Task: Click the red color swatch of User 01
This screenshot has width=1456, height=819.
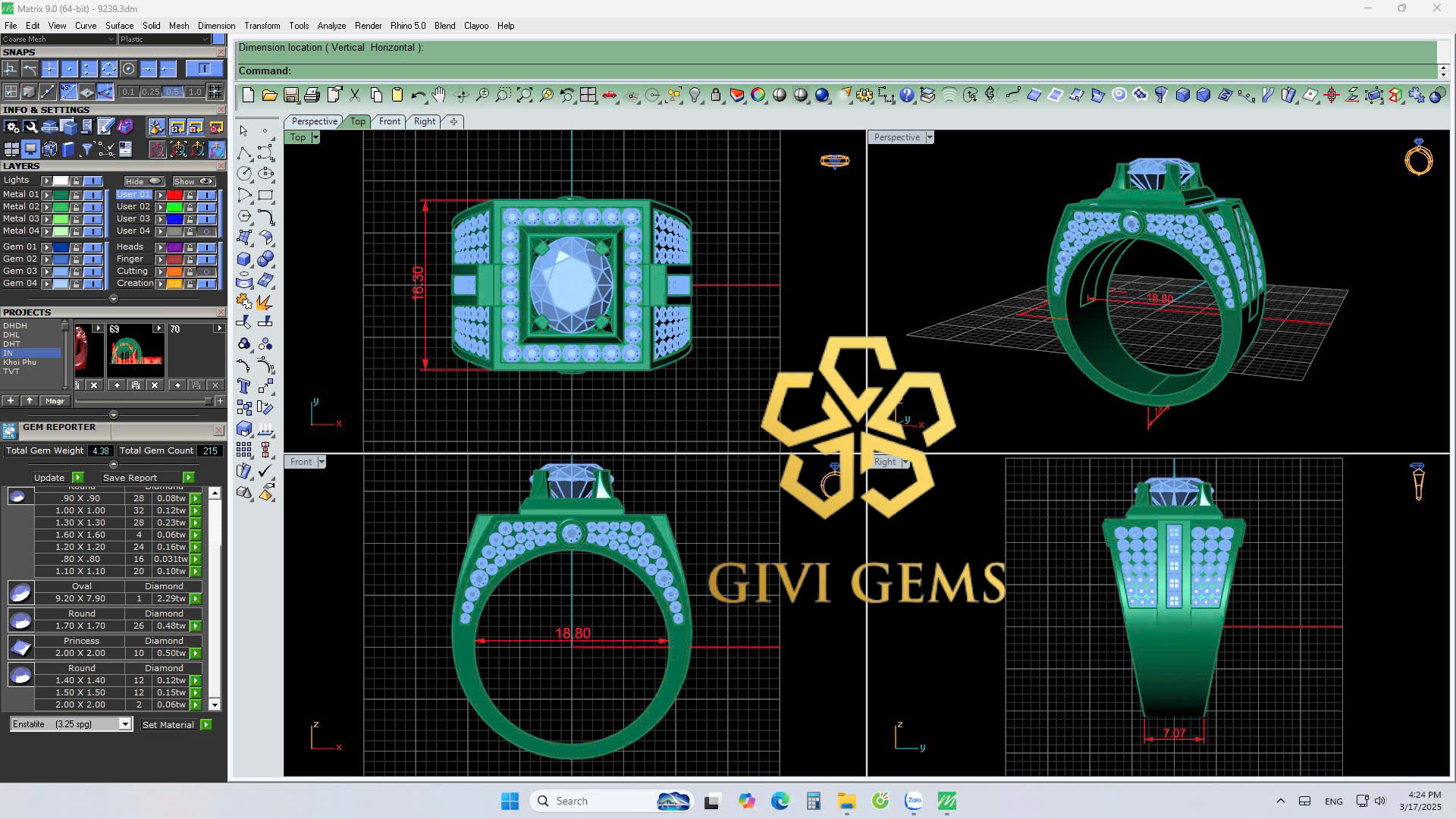Action: click(x=174, y=195)
